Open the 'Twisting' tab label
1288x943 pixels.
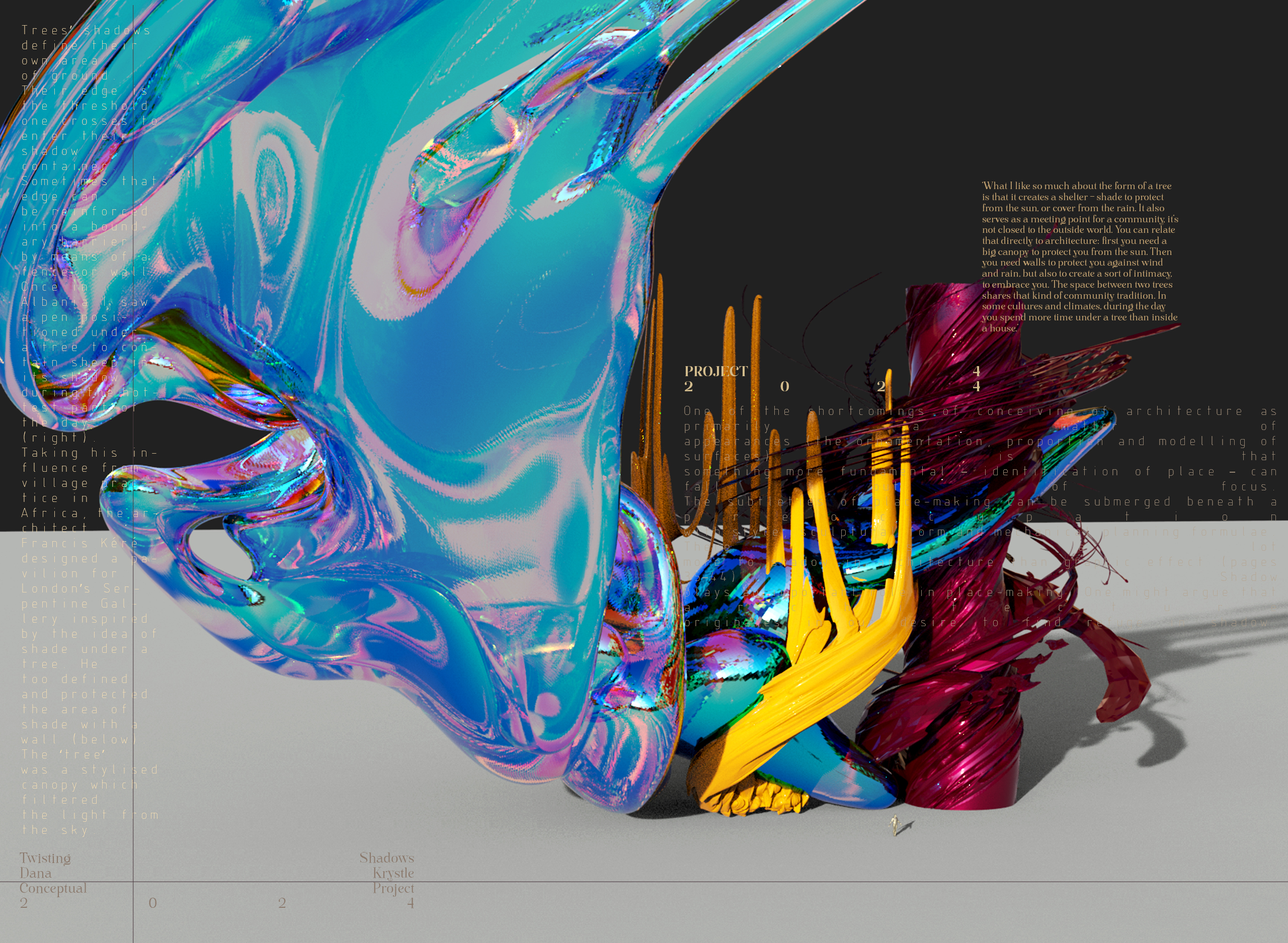pyautogui.click(x=46, y=858)
